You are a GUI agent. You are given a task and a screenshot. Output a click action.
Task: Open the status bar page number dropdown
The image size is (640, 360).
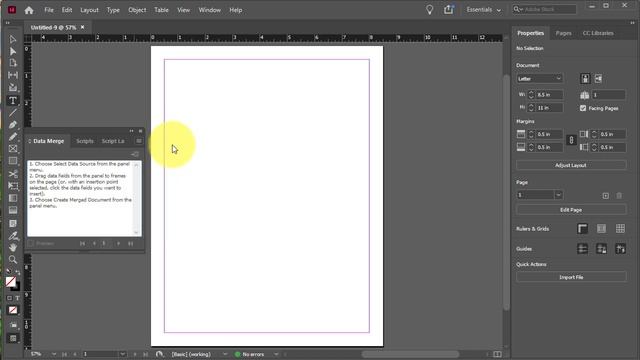(x=122, y=354)
